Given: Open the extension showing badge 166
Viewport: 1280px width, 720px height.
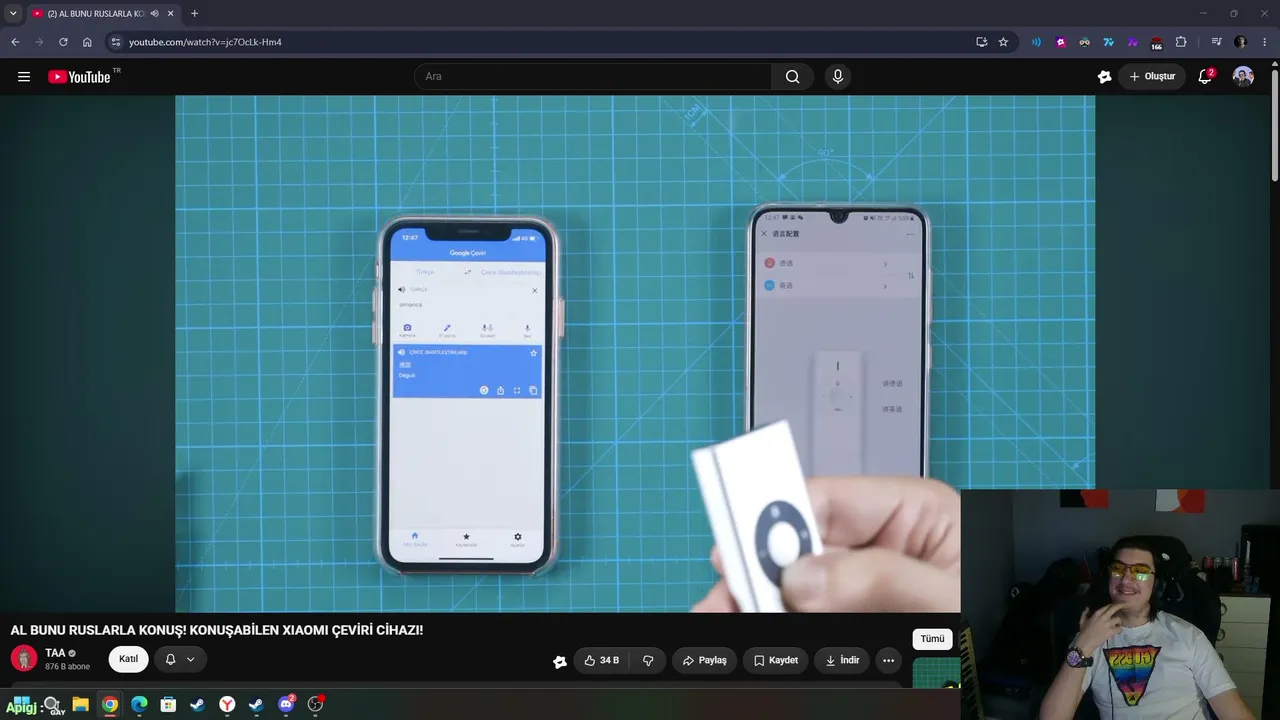Looking at the screenshot, I should [x=1157, y=43].
